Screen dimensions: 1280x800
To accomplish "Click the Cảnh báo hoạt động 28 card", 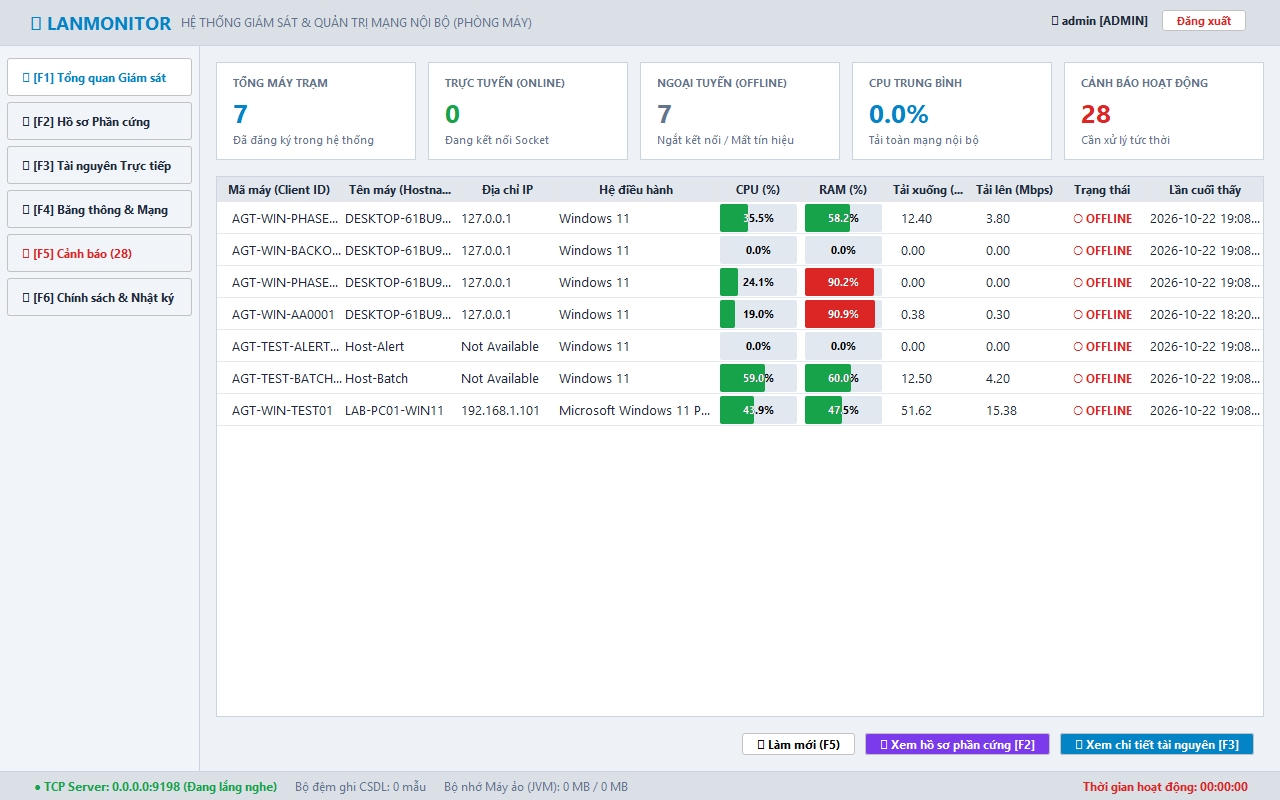I will click(1164, 111).
